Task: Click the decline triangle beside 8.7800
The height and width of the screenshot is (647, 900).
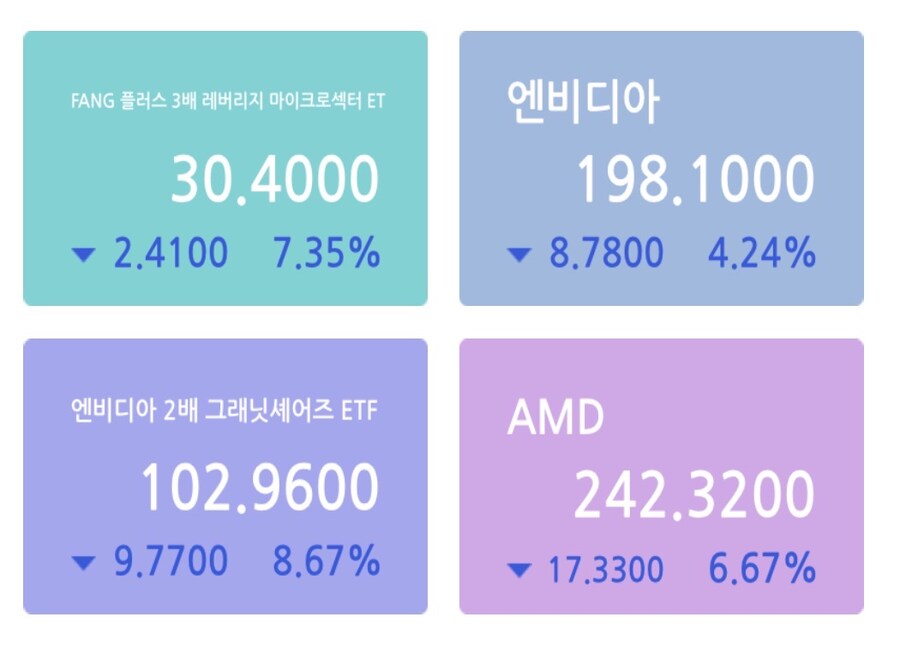Action: point(518,255)
